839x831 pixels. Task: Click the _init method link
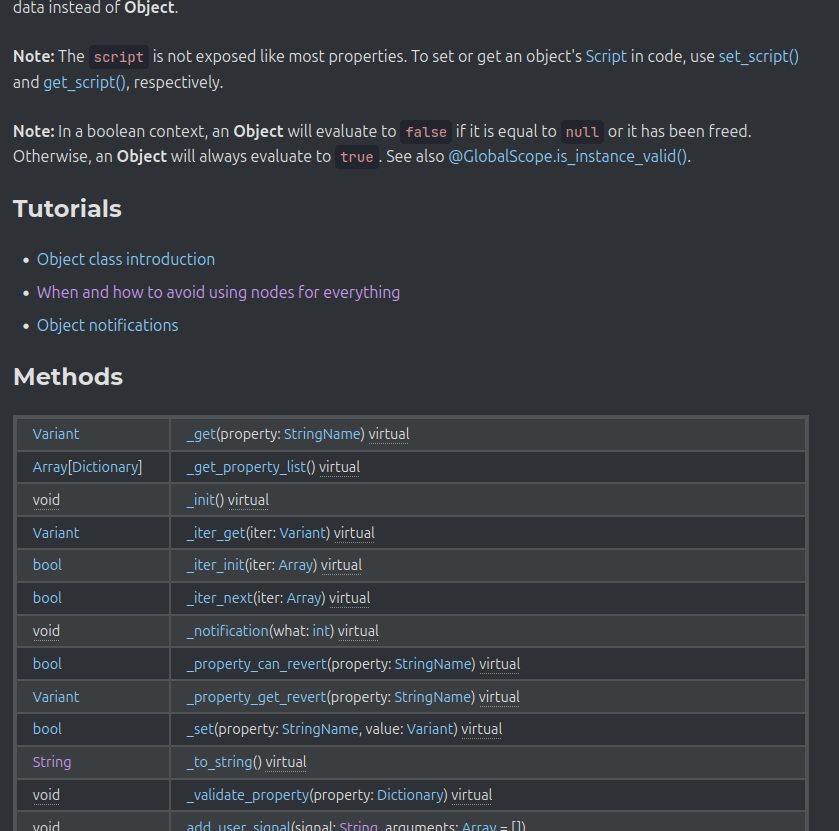tap(201, 500)
